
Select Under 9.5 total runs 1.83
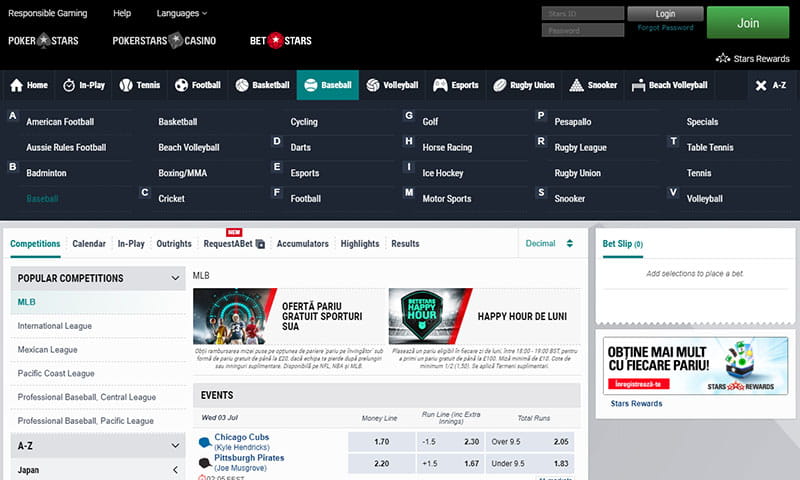(530, 463)
